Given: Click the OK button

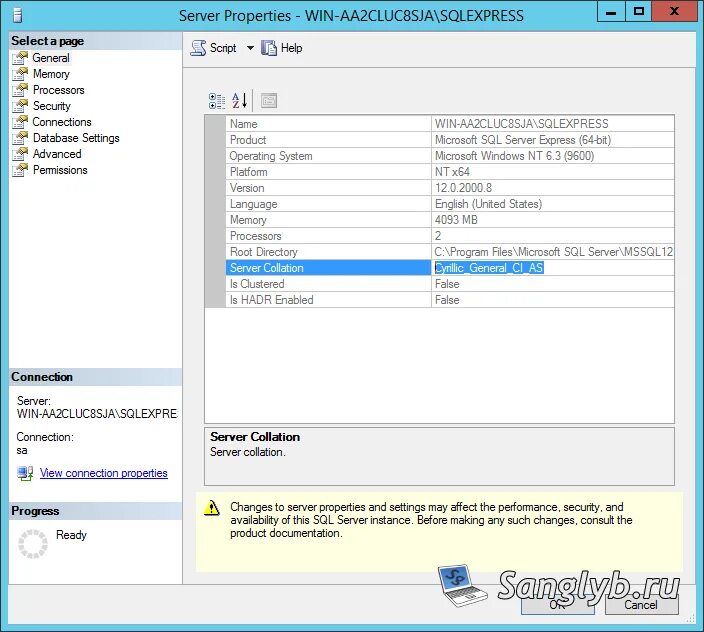Looking at the screenshot, I should click(x=557, y=605).
